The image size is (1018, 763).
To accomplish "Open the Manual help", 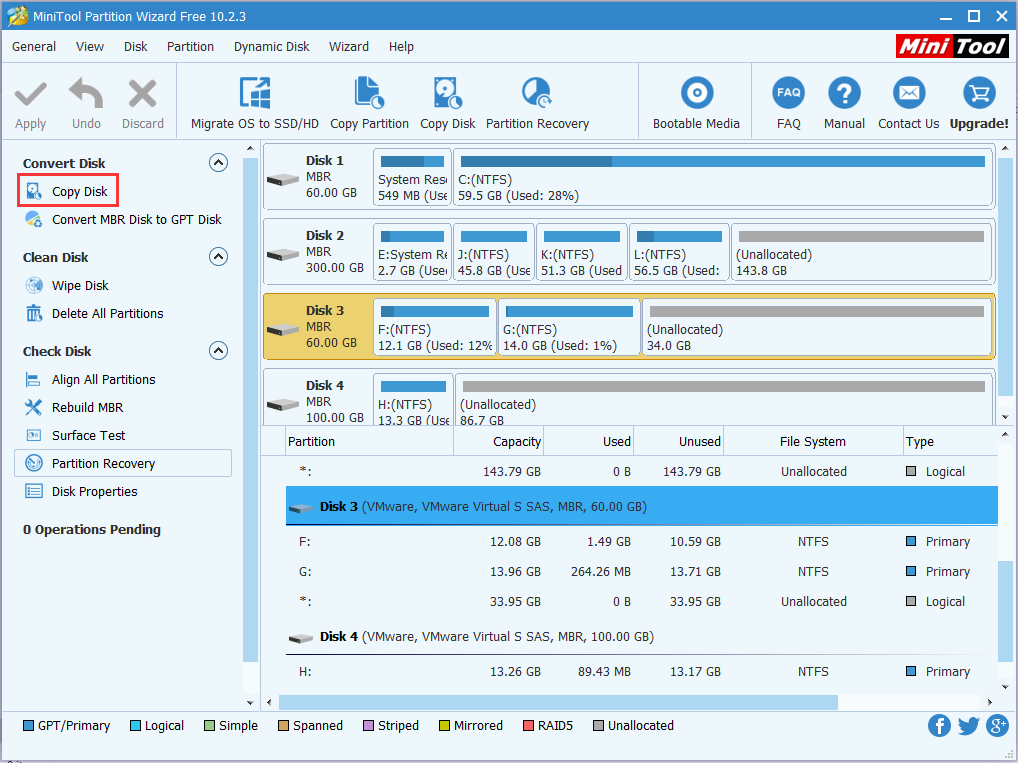I will tap(844, 105).
